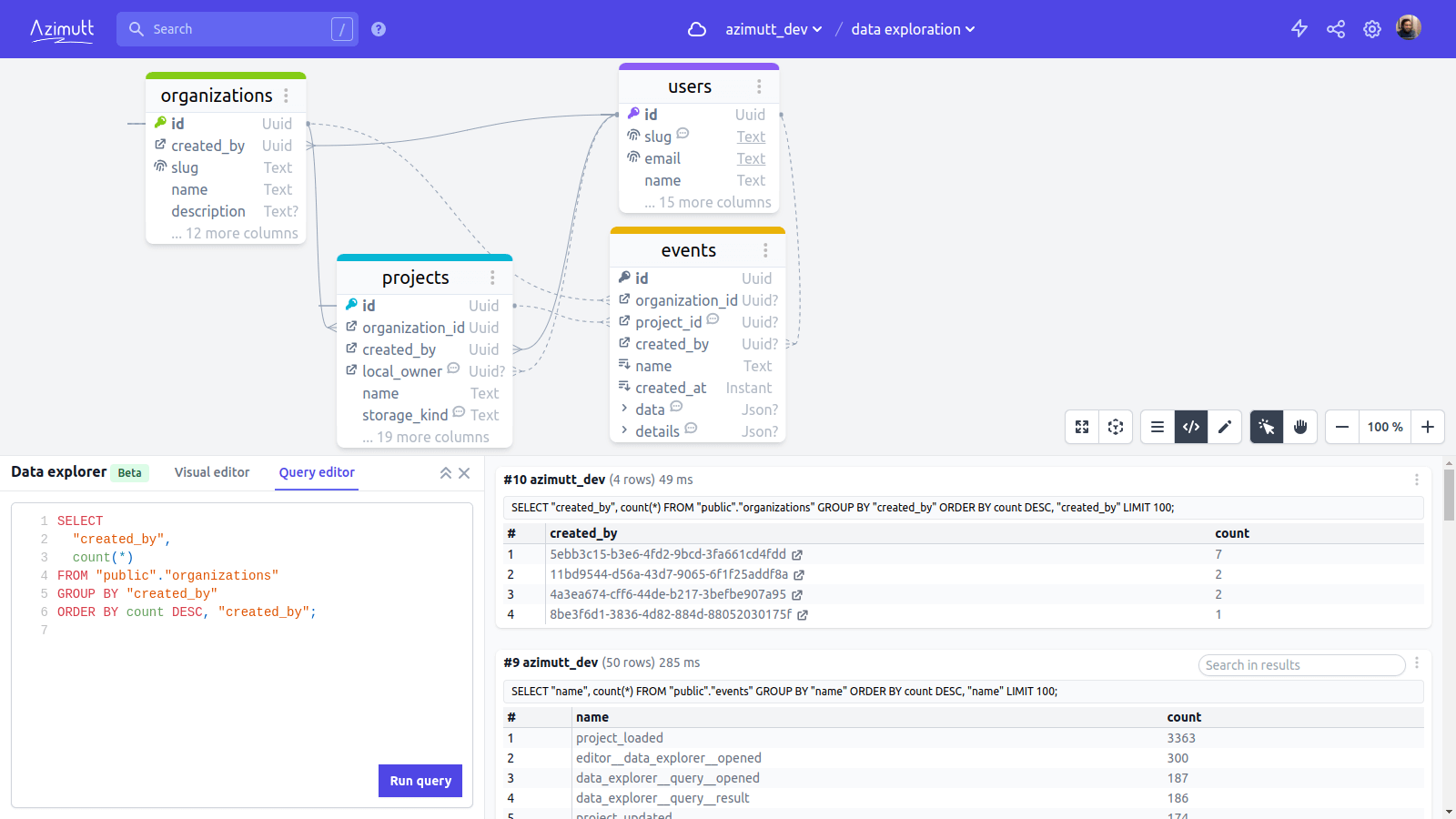Viewport: 1456px width, 819px height.
Task: Click the 'Search in results' field of query #9
Action: coord(1301,665)
